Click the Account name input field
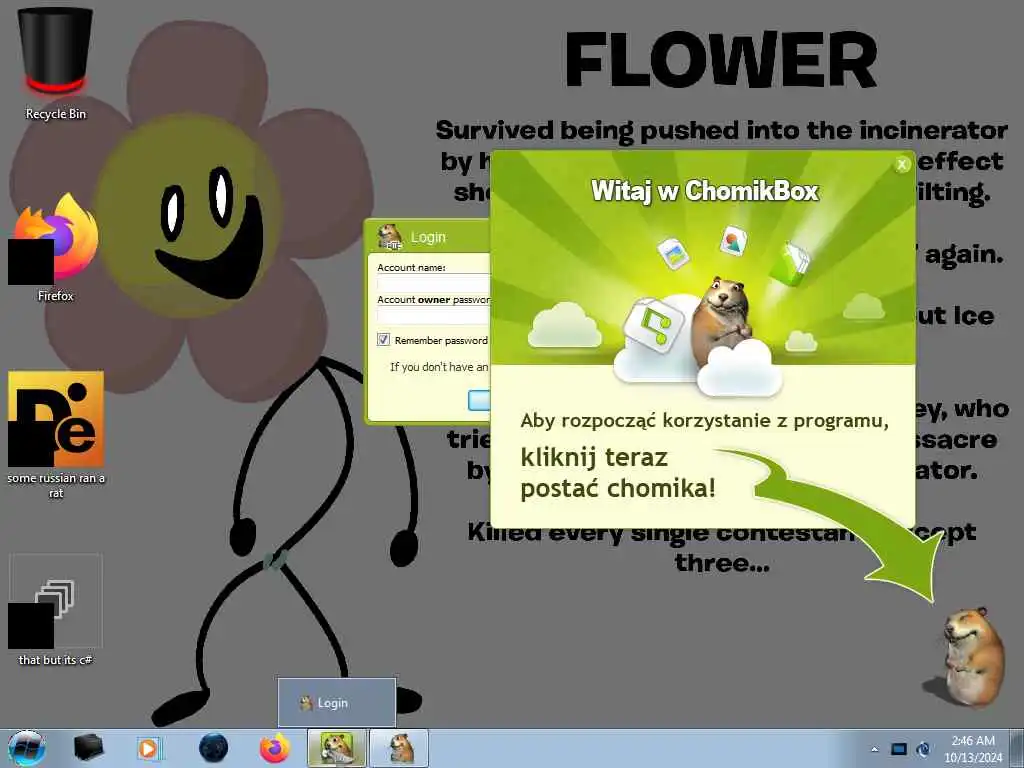Screen dimensions: 1024x768 [434, 282]
